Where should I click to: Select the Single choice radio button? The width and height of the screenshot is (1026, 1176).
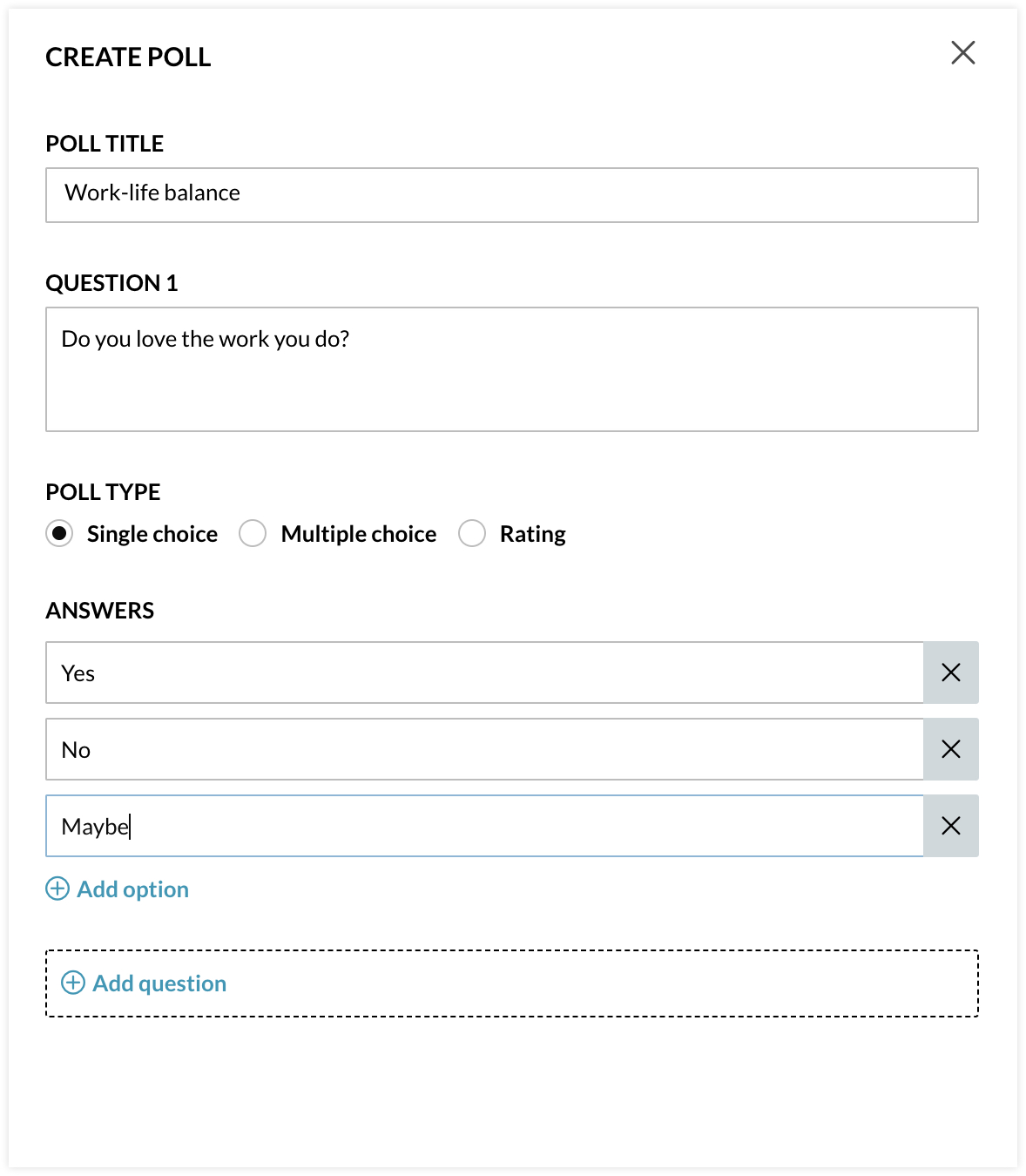(59, 533)
